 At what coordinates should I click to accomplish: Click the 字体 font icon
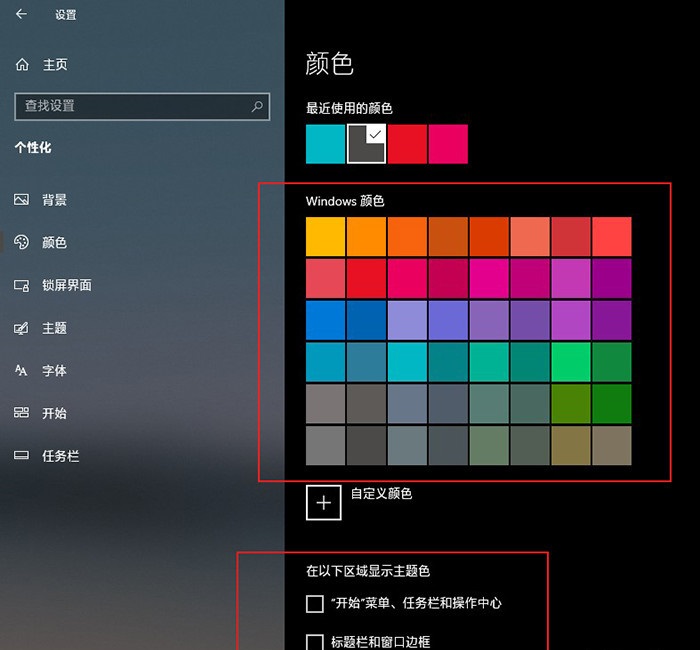pyautogui.click(x=21, y=370)
